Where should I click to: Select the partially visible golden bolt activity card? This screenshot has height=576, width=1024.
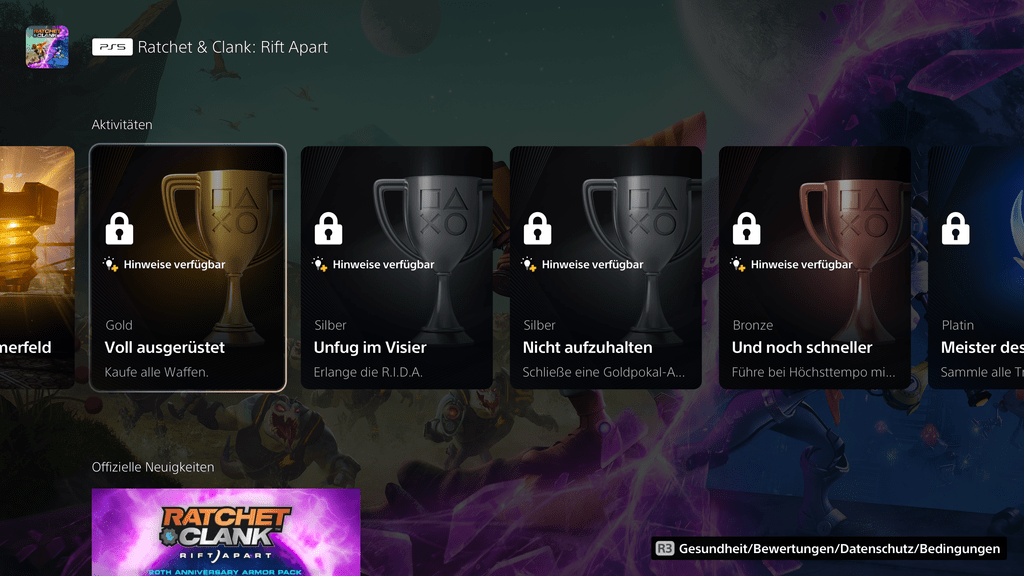pyautogui.click(x=37, y=268)
